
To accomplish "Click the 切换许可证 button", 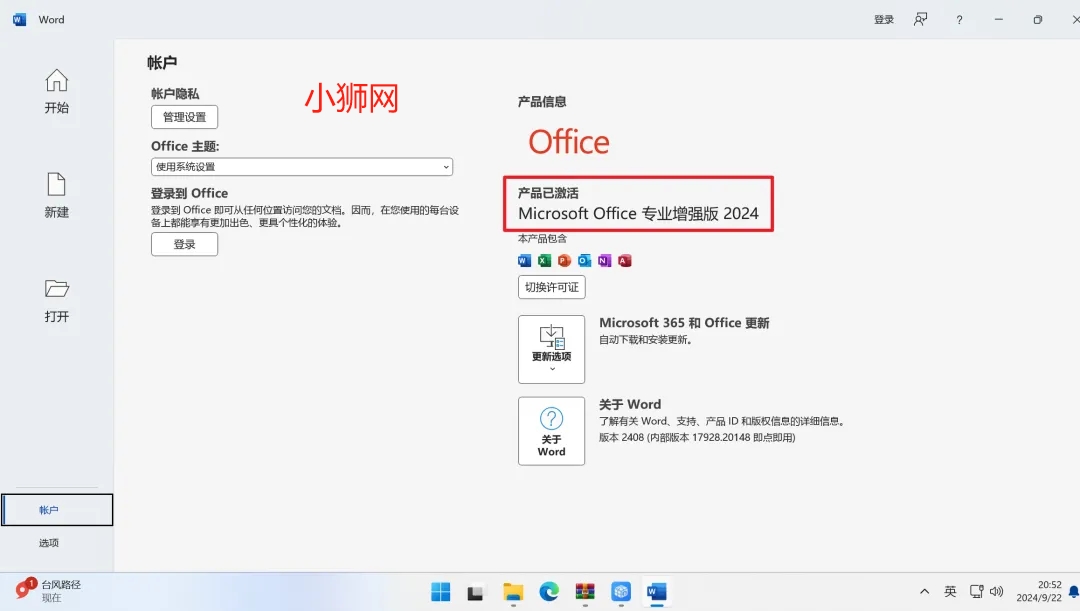I will pyautogui.click(x=552, y=287).
